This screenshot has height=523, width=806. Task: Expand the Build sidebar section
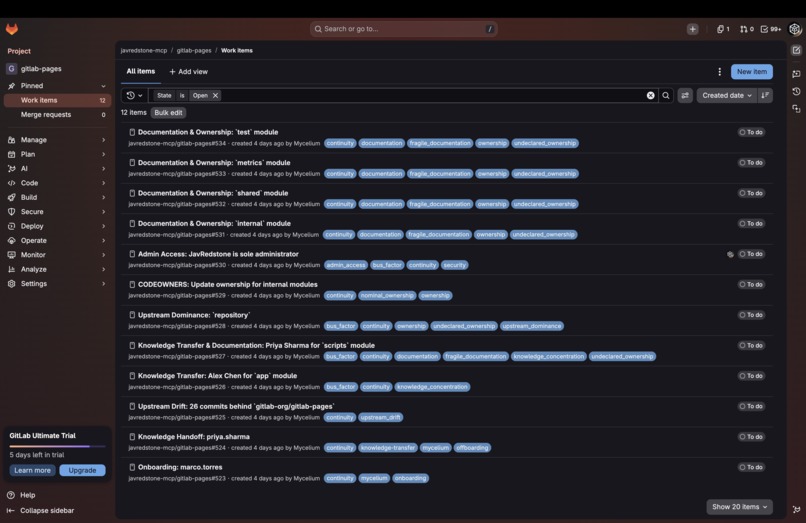[57, 197]
